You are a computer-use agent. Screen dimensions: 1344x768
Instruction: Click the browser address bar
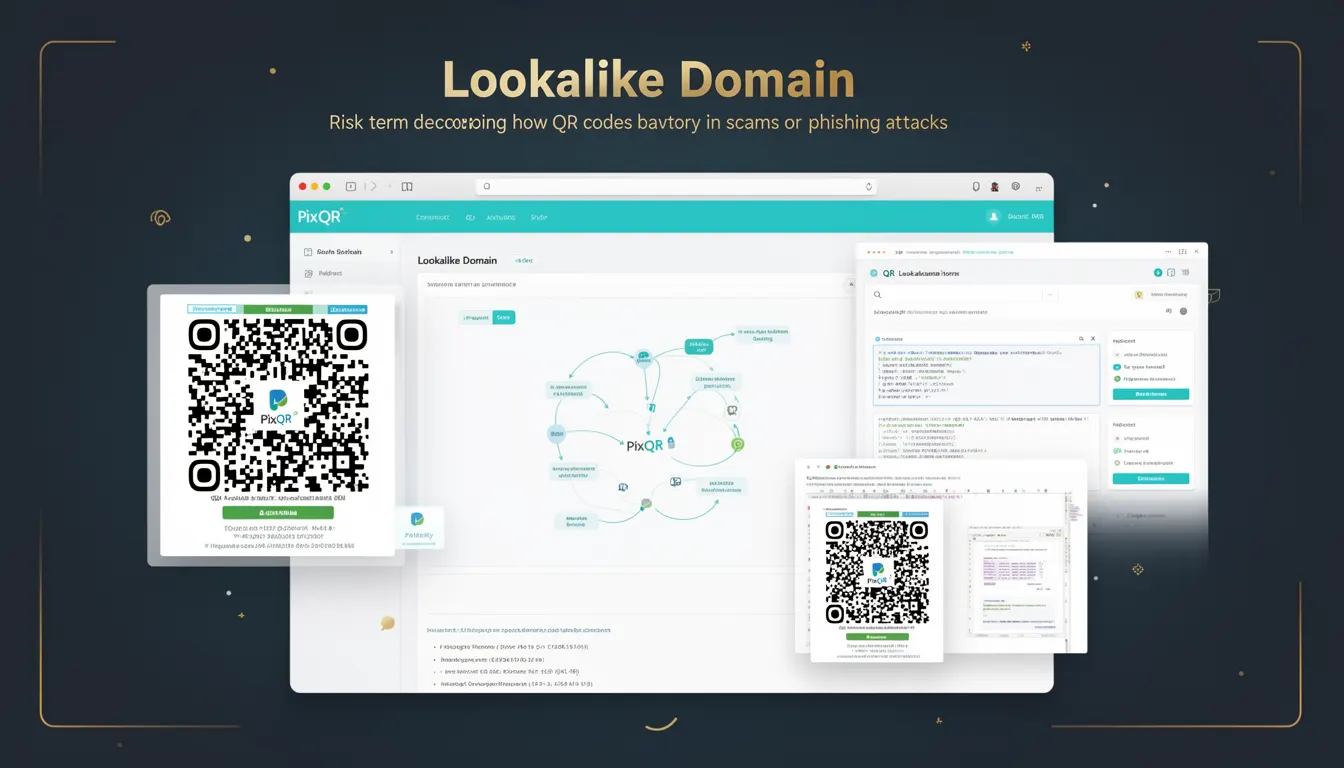click(x=678, y=186)
